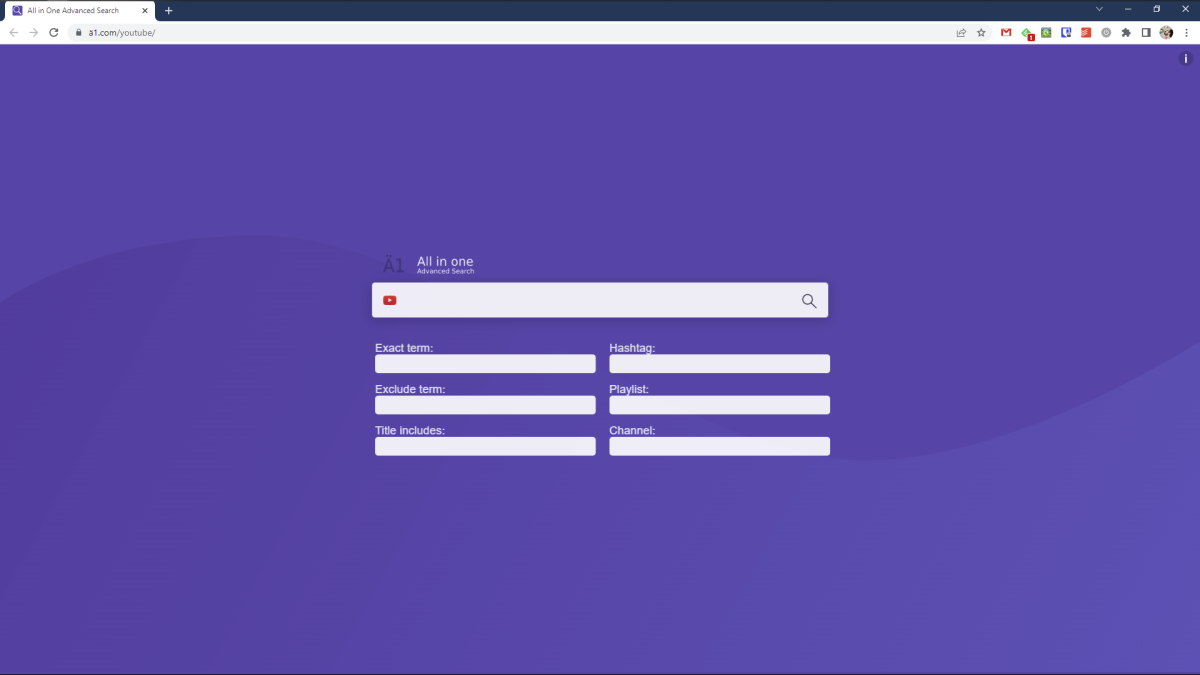Expand the tab search chevron
The height and width of the screenshot is (675, 1200).
point(1099,9)
